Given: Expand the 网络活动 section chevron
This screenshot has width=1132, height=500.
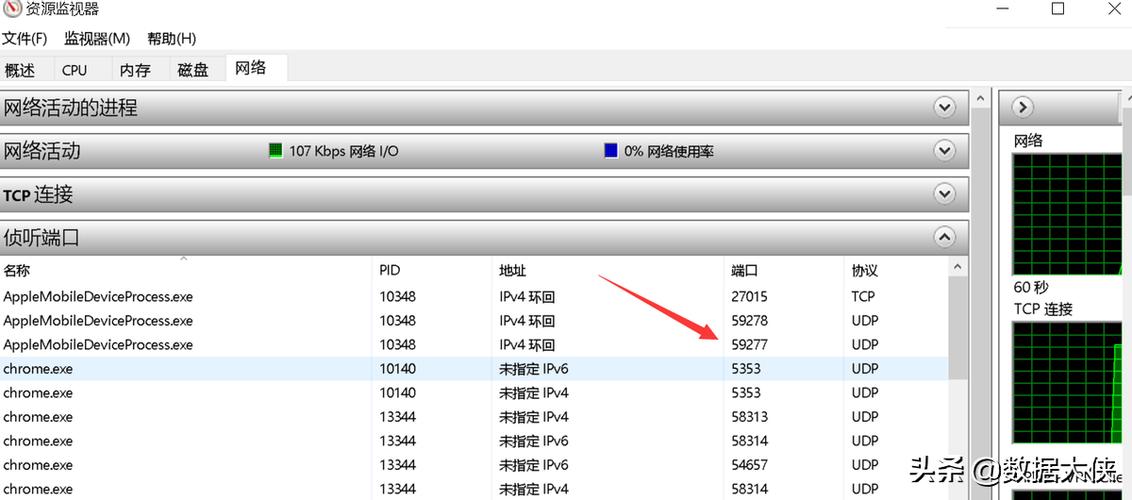Looking at the screenshot, I should click(x=944, y=151).
